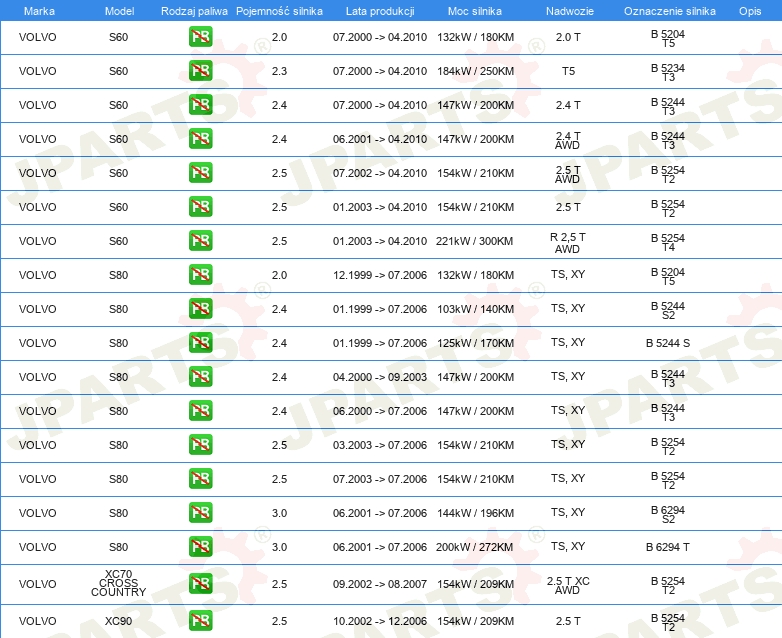Click the fuel icon in the S80 03.2003 row
This screenshot has height=638, width=782.
(x=200, y=444)
